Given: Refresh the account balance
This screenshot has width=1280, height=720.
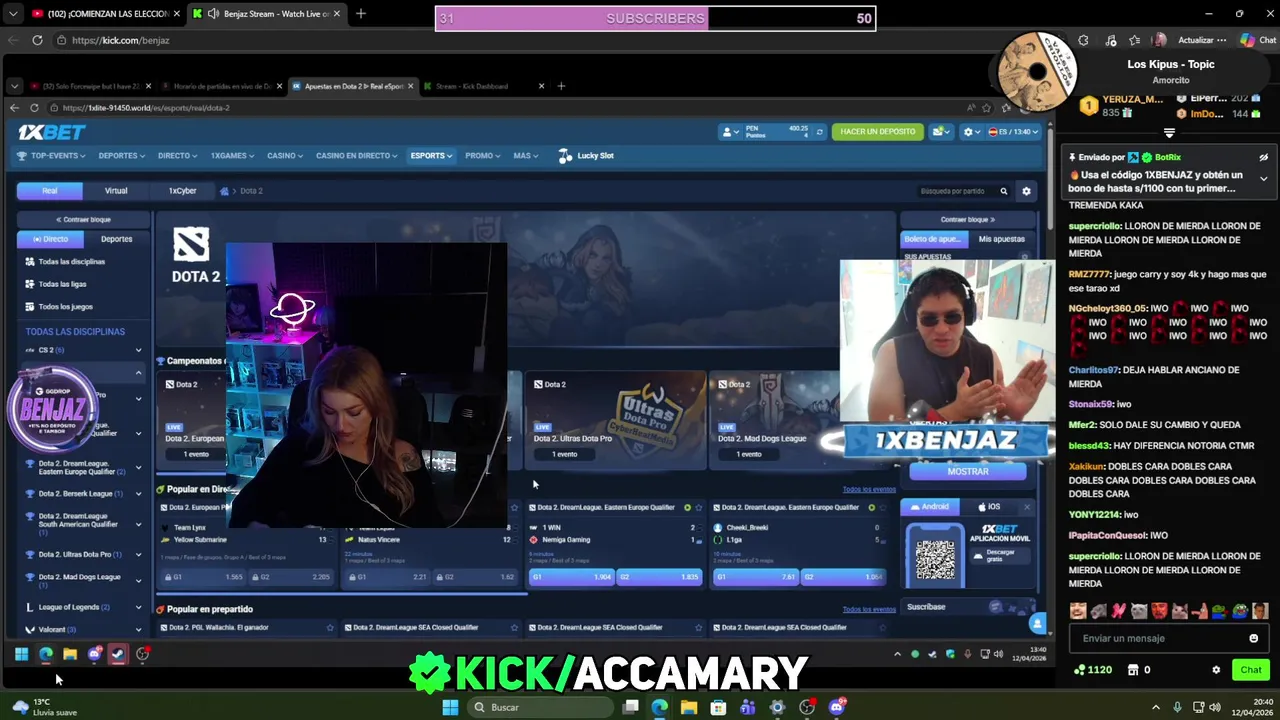Looking at the screenshot, I should [819, 132].
